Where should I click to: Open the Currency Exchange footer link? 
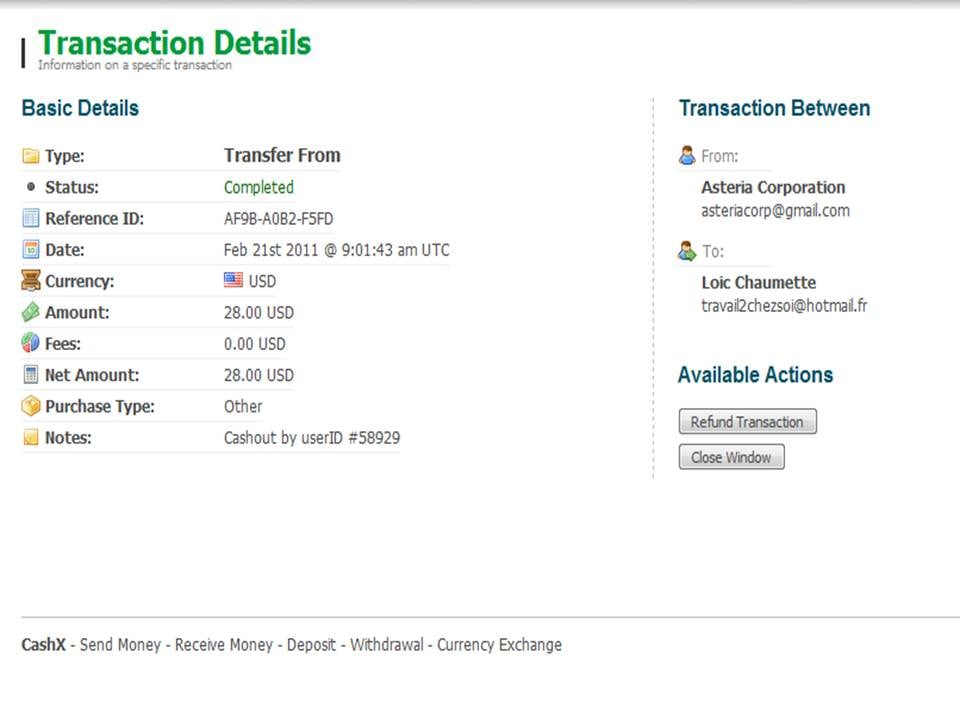tap(500, 645)
